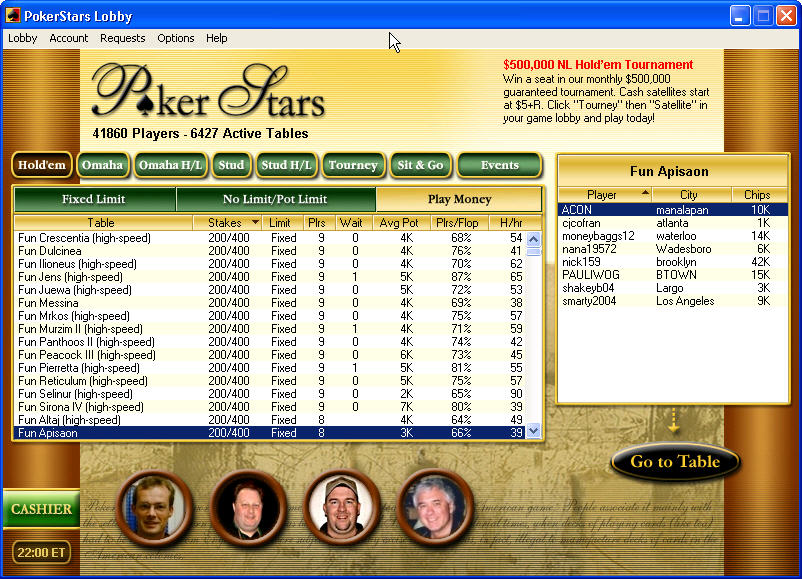Open the Options menu
Viewport: 802px width, 579px height.
176,38
